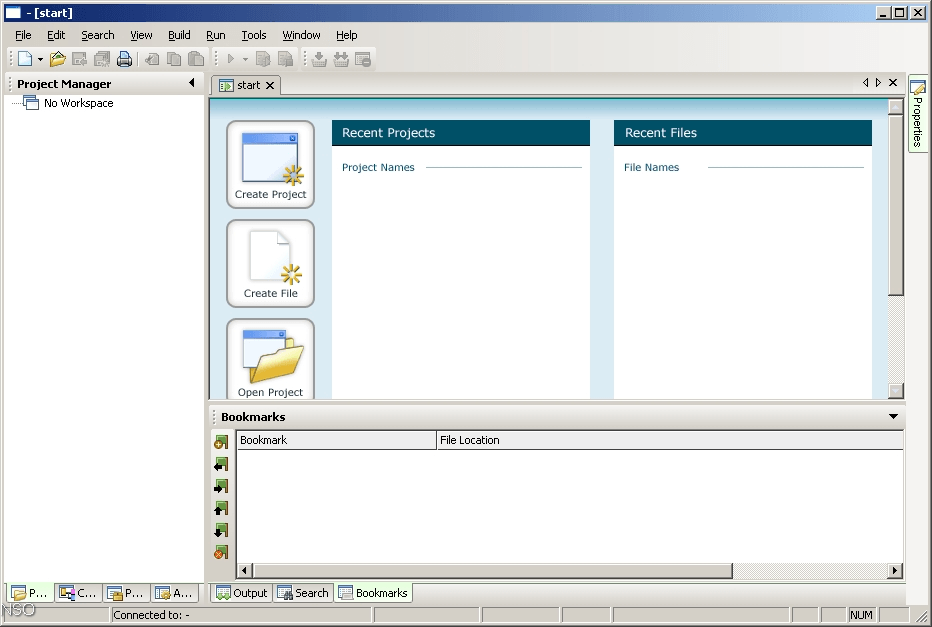This screenshot has height=627, width=932.
Task: Click the Bookmarks scroll left arrow
Action: click(x=244, y=571)
